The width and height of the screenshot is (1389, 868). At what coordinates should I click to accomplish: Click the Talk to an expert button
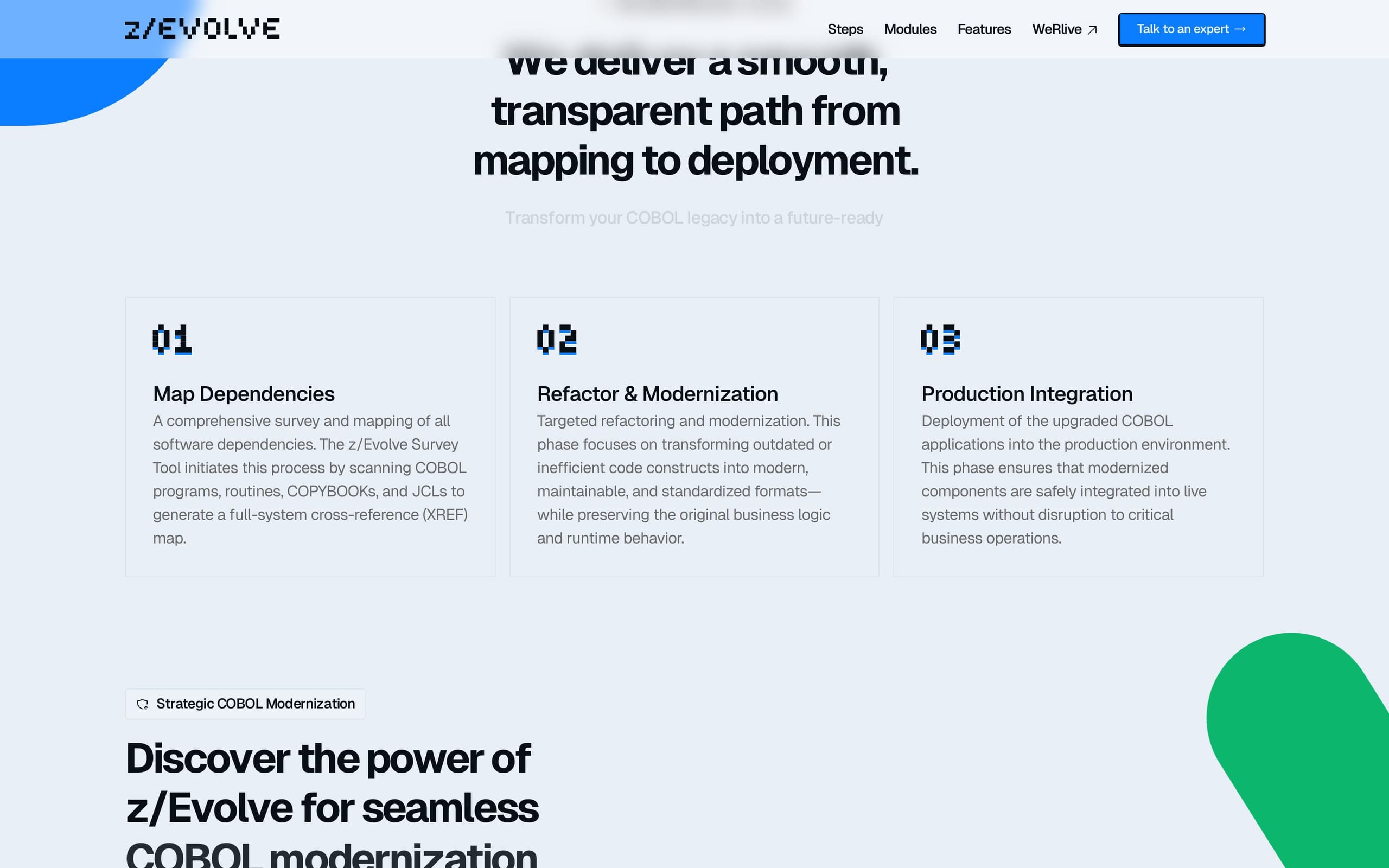tap(1191, 29)
